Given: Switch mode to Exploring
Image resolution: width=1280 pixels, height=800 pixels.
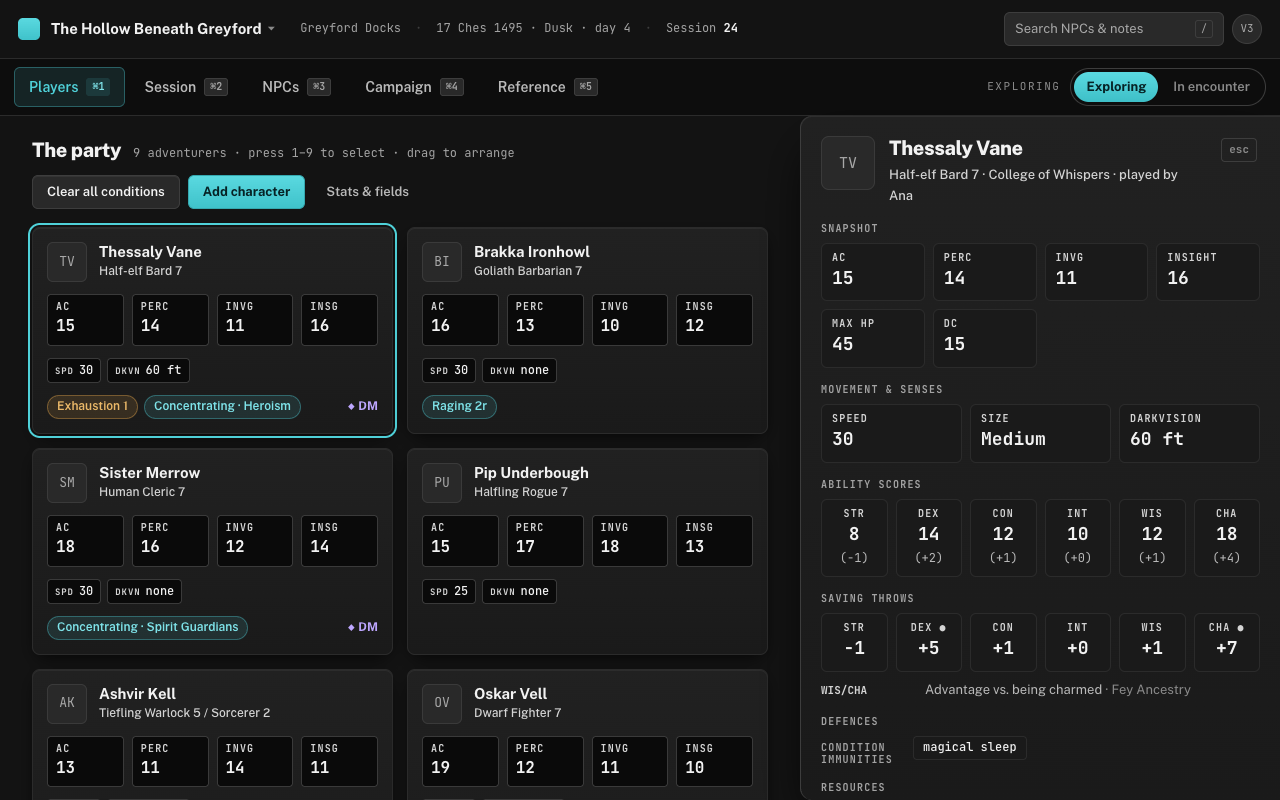Looking at the screenshot, I should tap(1116, 87).
